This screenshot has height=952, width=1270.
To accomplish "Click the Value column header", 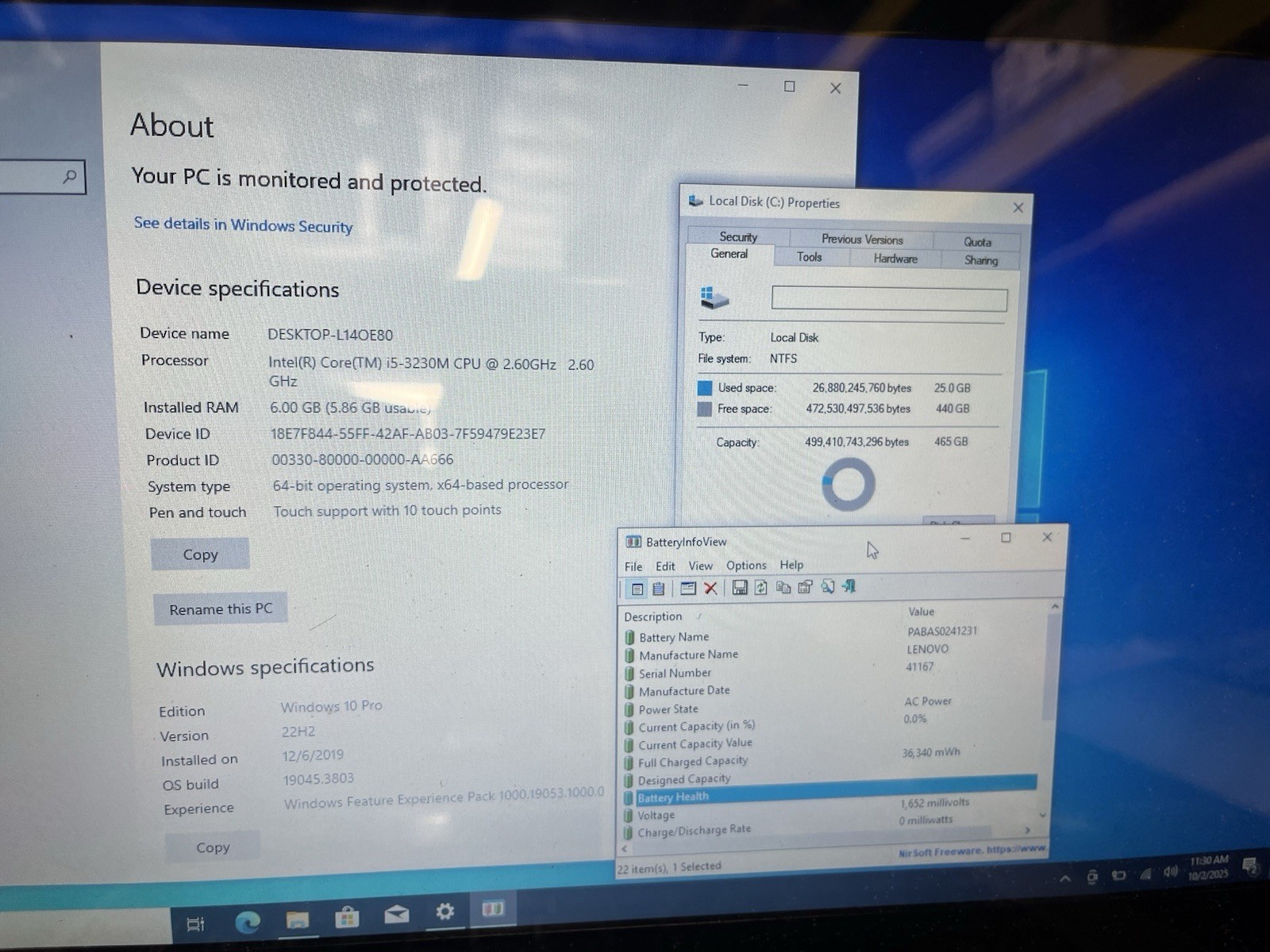I will 921,612.
